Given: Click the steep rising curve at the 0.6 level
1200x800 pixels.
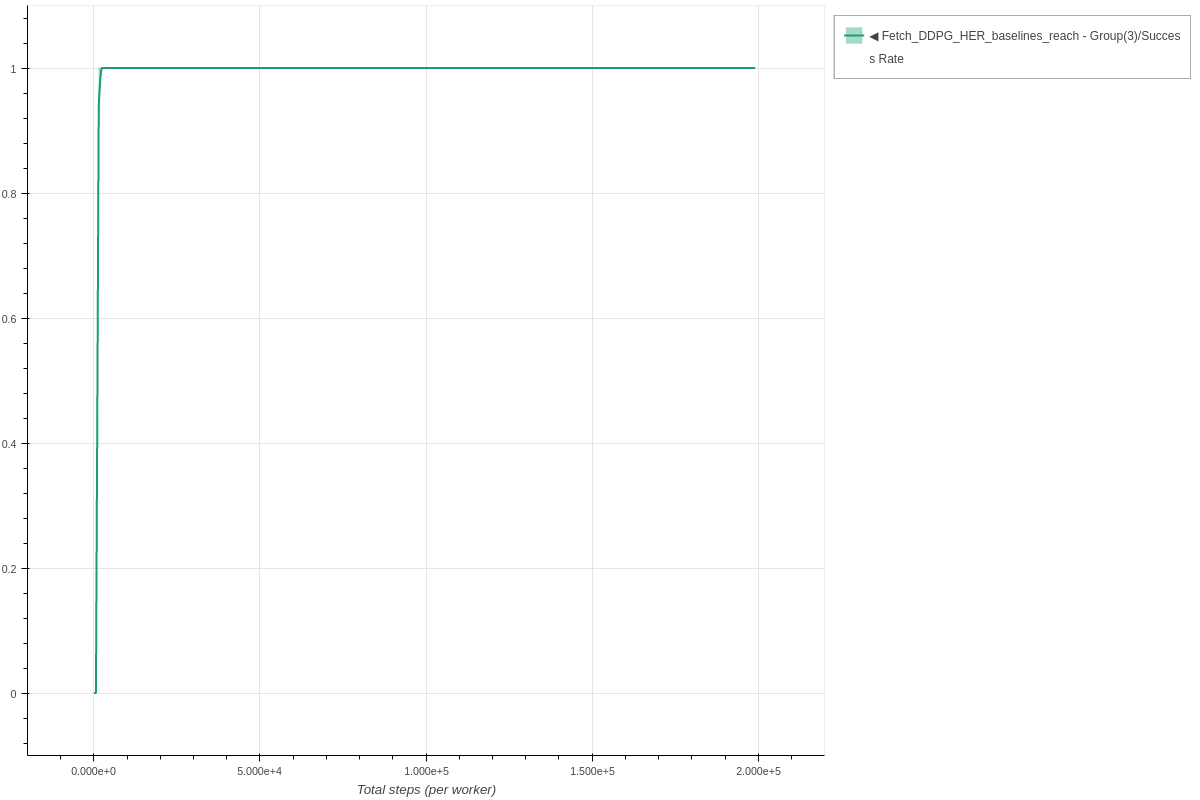Looking at the screenshot, I should tap(97, 318).
